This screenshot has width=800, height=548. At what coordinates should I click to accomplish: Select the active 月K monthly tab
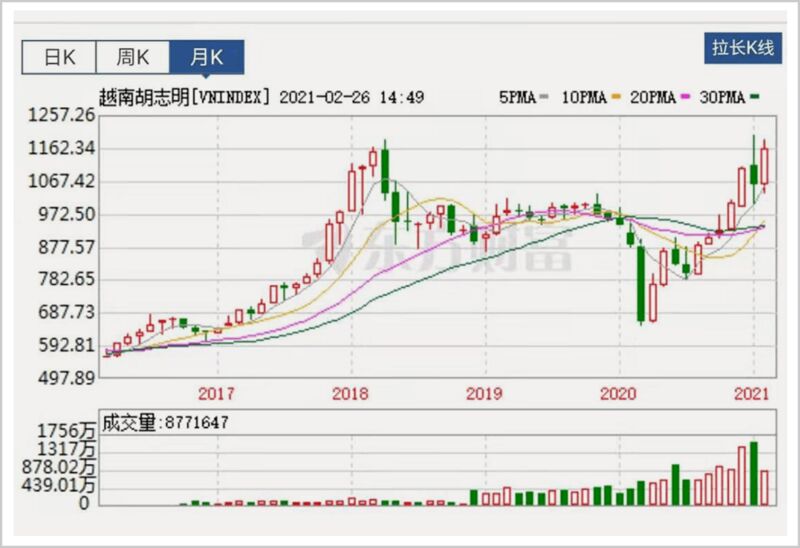click(x=207, y=57)
